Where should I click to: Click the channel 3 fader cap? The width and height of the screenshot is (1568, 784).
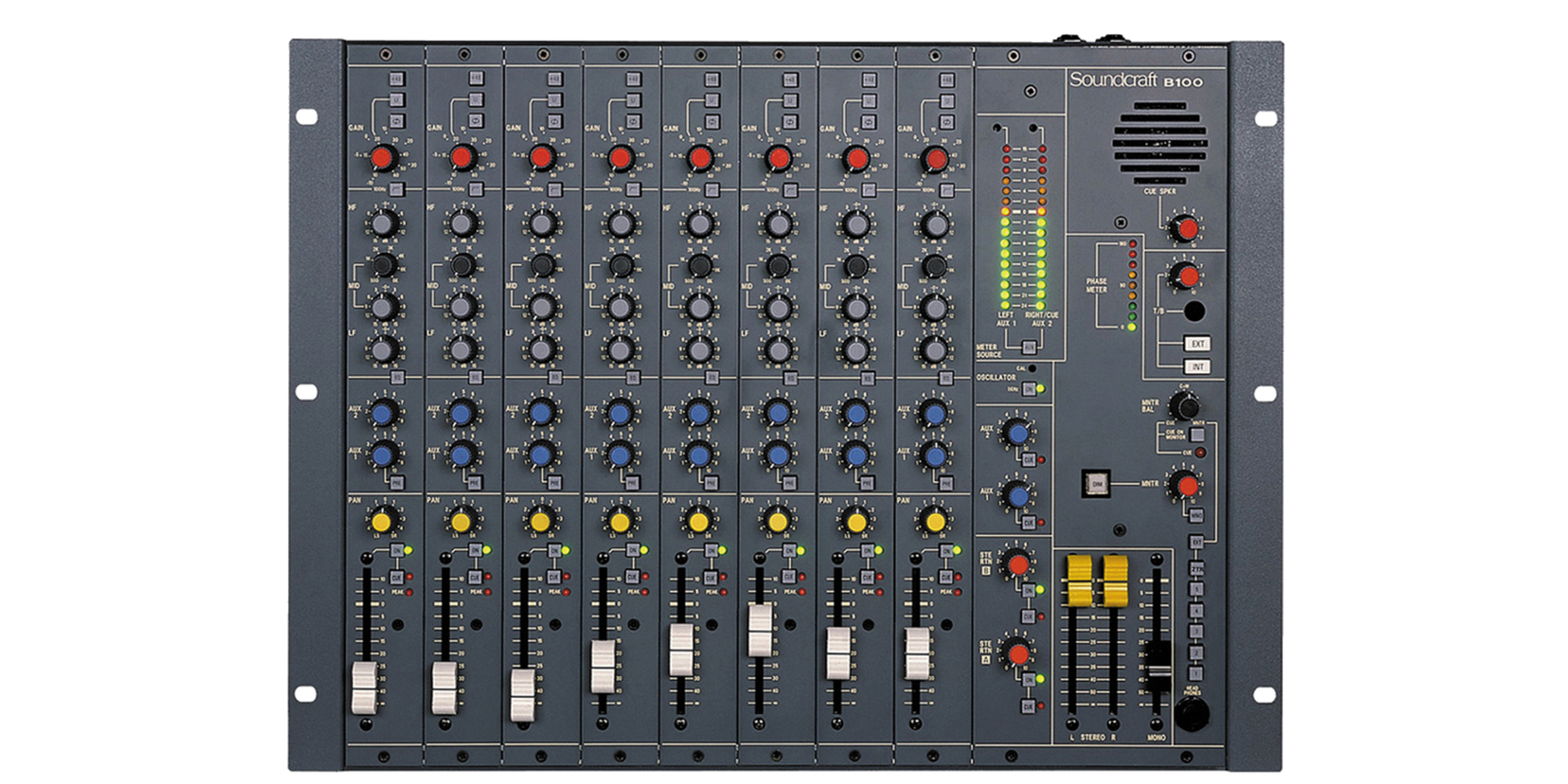click(523, 694)
